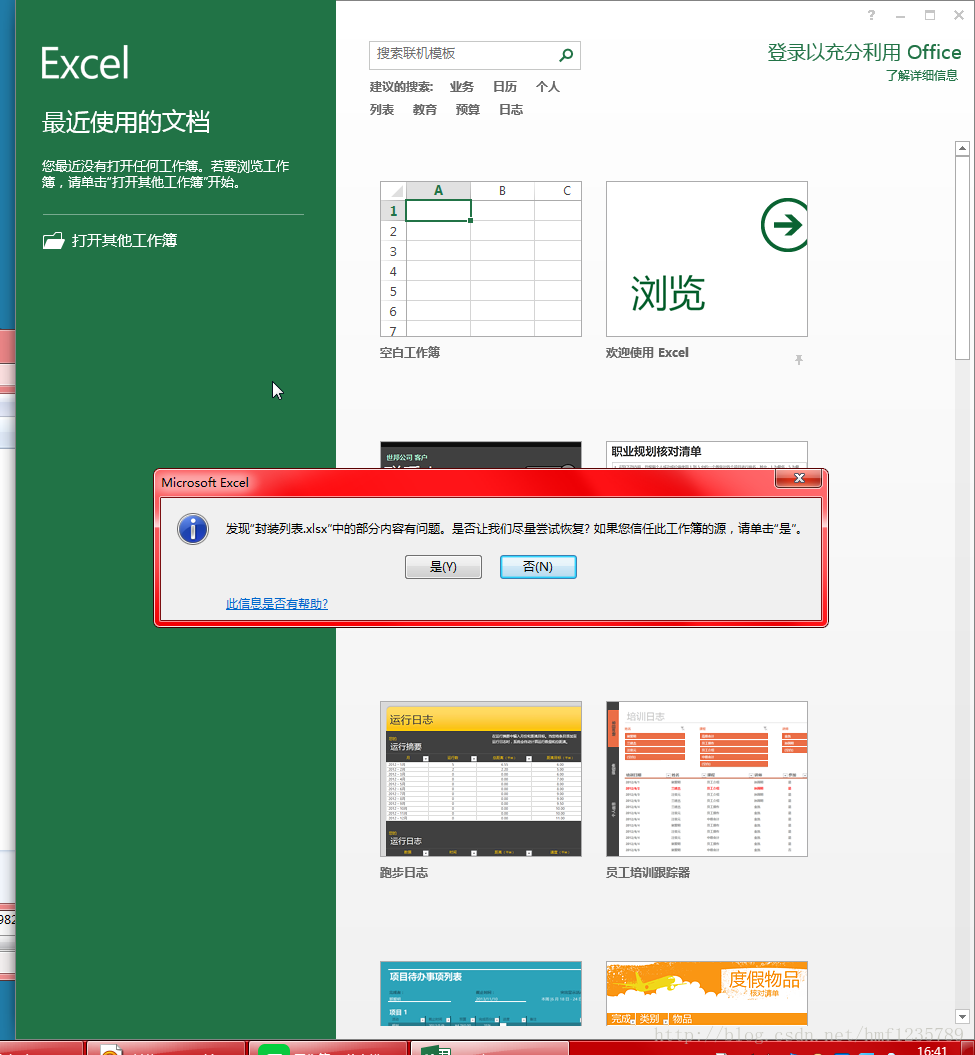The width and height of the screenshot is (975, 1055).
Task: Open the 世邦公司 客户 dark template
Action: point(480,455)
